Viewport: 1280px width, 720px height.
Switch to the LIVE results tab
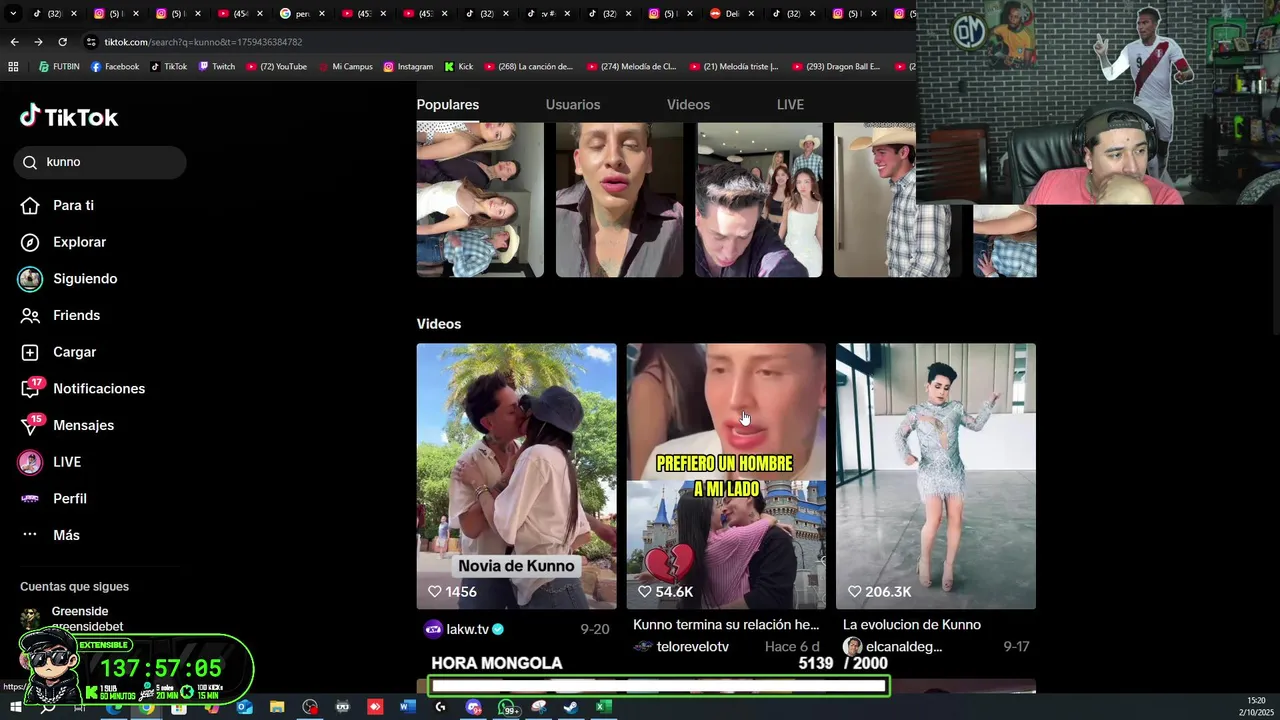coord(790,105)
